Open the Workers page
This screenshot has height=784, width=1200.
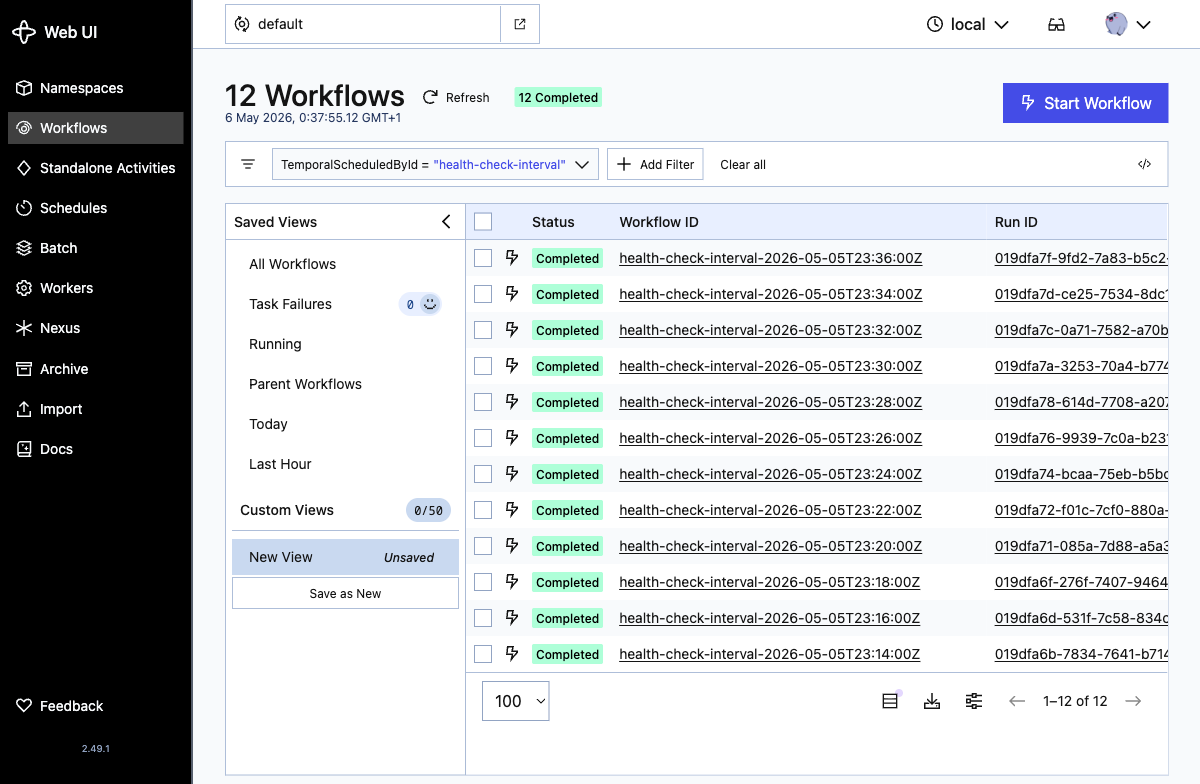[x=95, y=288]
